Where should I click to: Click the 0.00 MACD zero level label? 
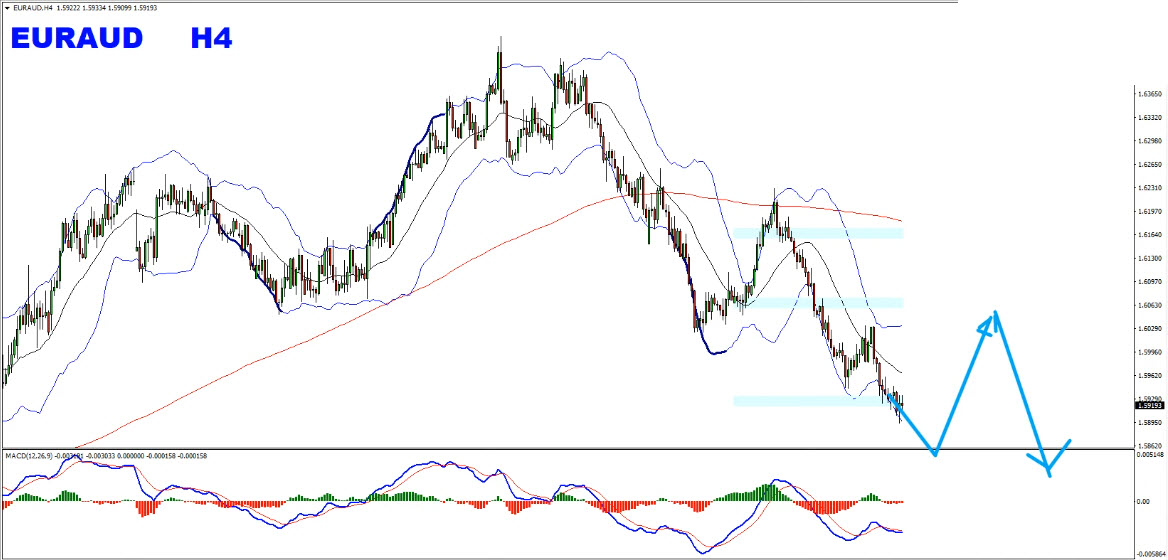click(1144, 502)
